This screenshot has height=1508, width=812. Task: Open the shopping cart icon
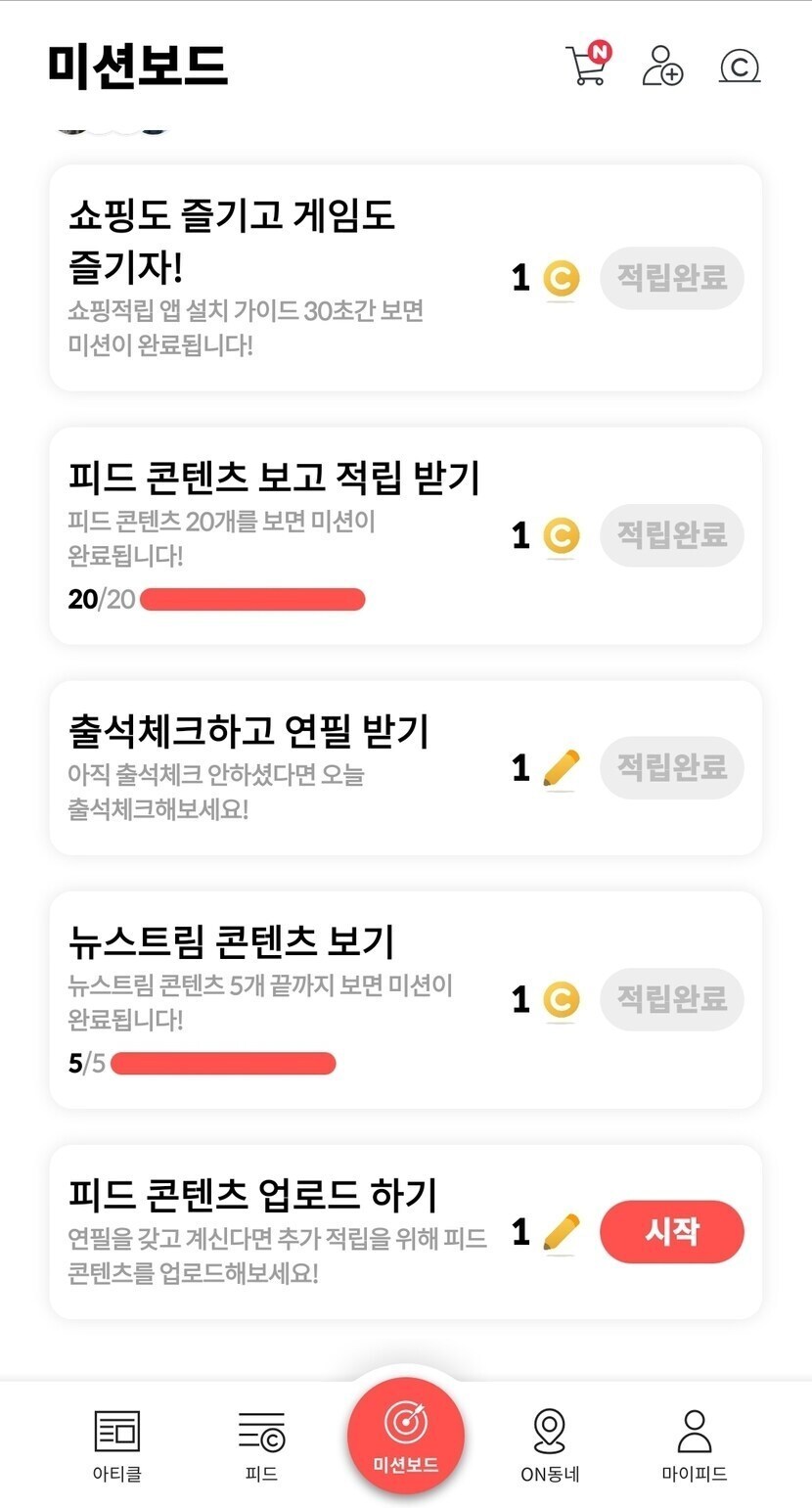tap(587, 66)
